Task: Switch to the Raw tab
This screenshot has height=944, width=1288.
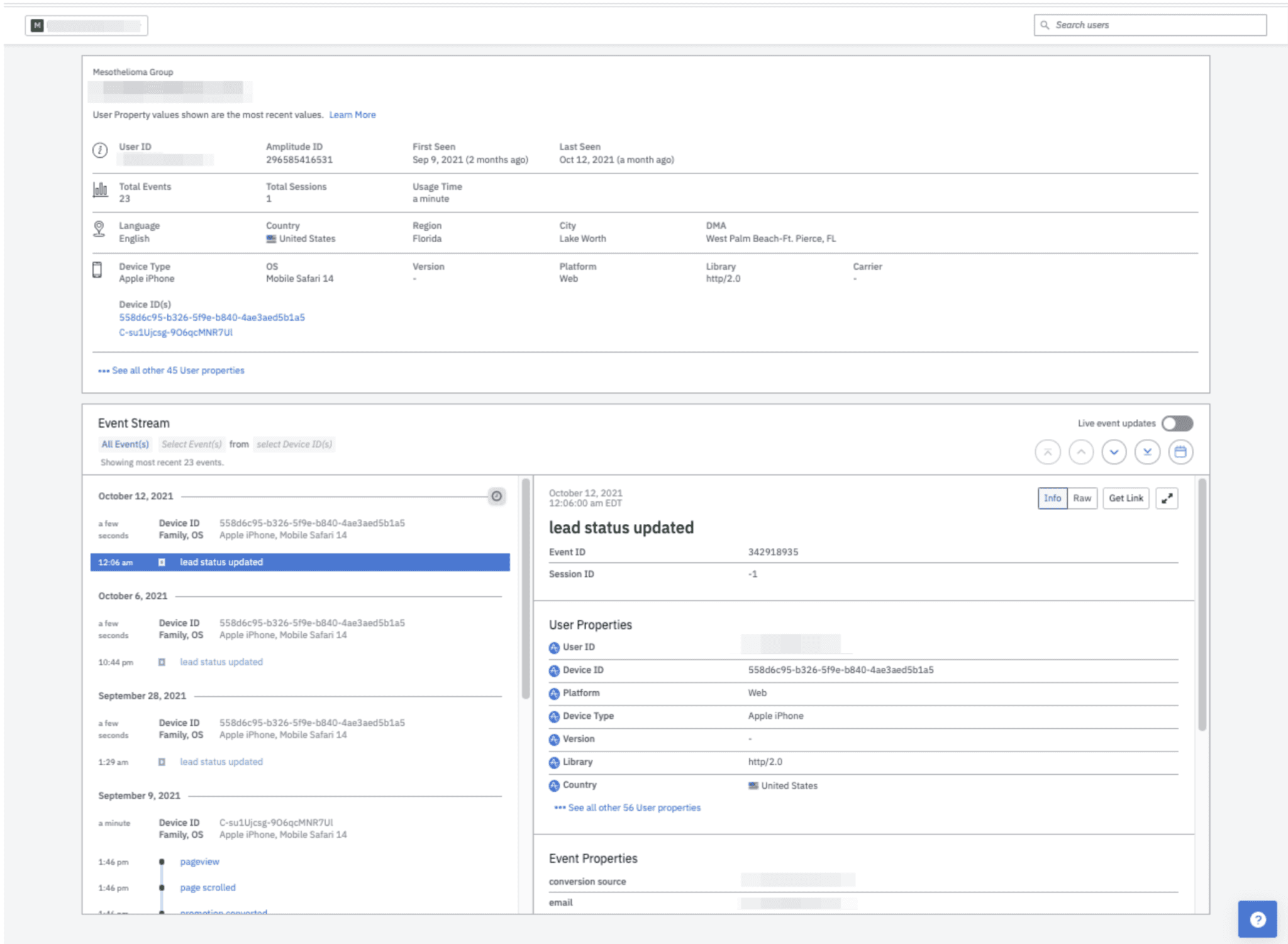Action: pos(1082,498)
